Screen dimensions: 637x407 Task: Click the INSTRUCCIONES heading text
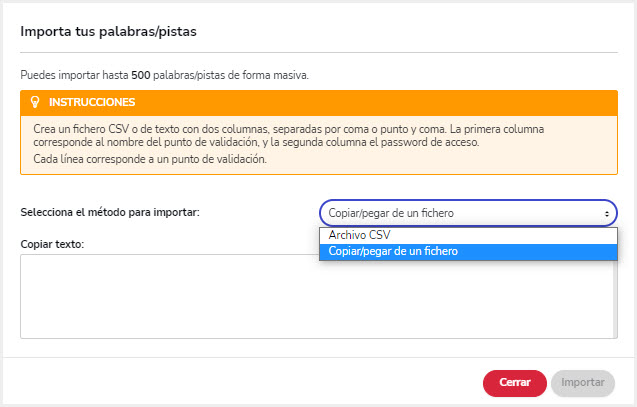click(92, 102)
